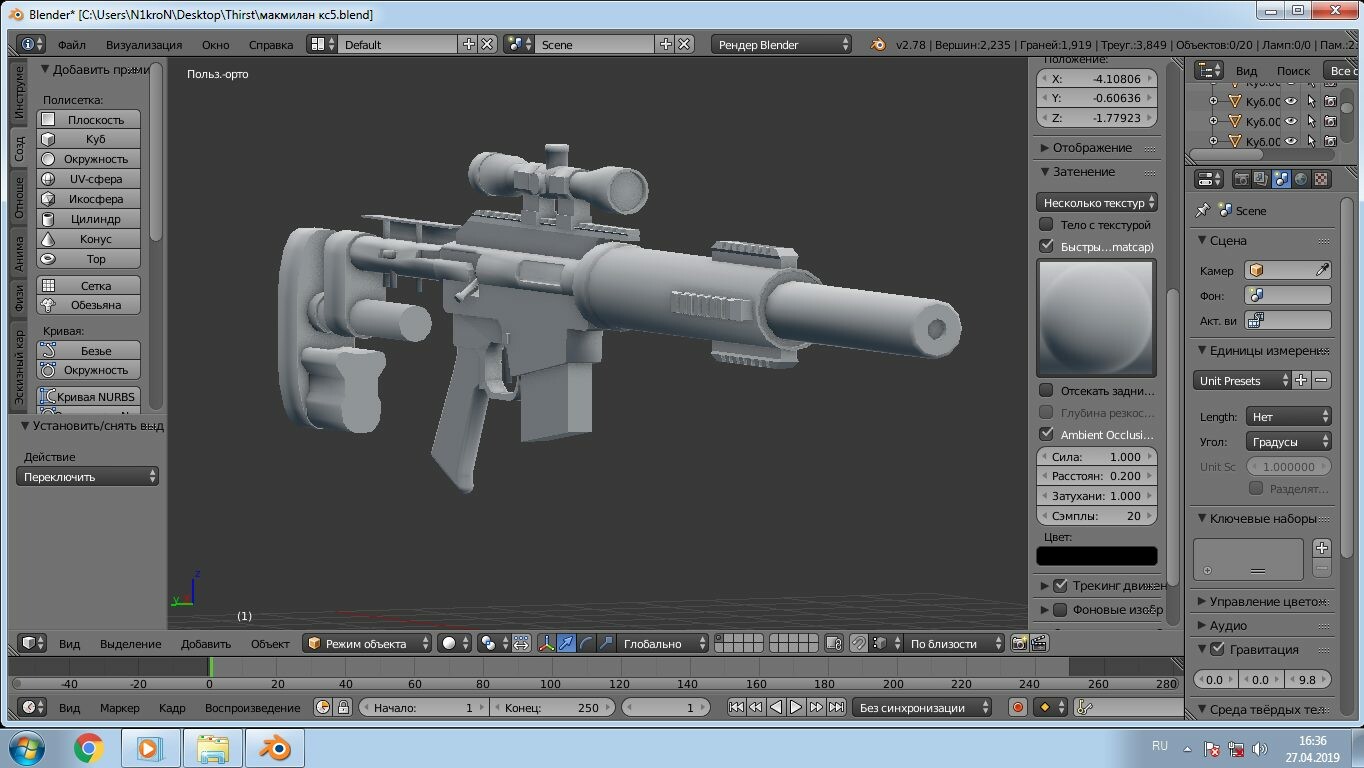The width and height of the screenshot is (1364, 768).
Task: Open the 'Маркер' timeline menu
Action: 120,707
